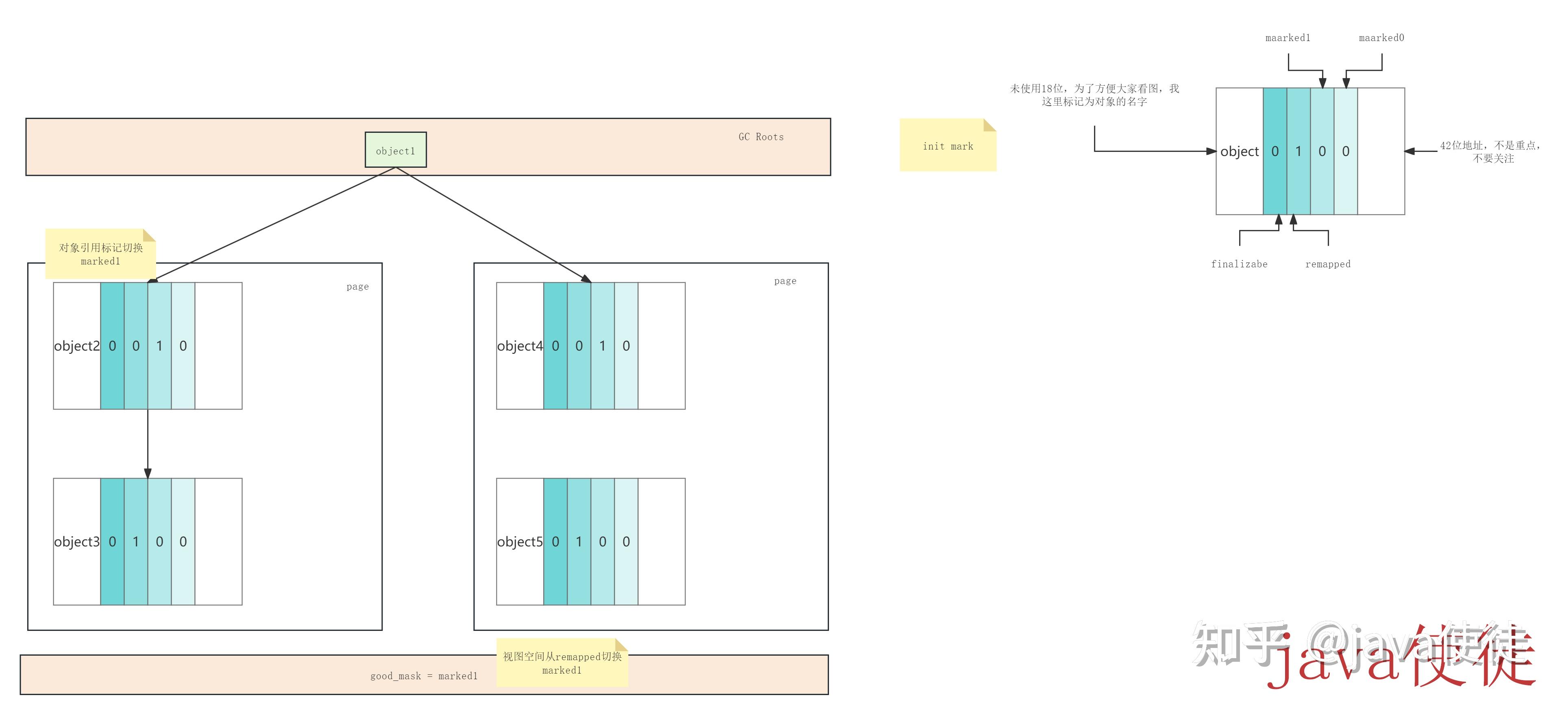Click the 42位地址 annotation text

pos(1491,152)
